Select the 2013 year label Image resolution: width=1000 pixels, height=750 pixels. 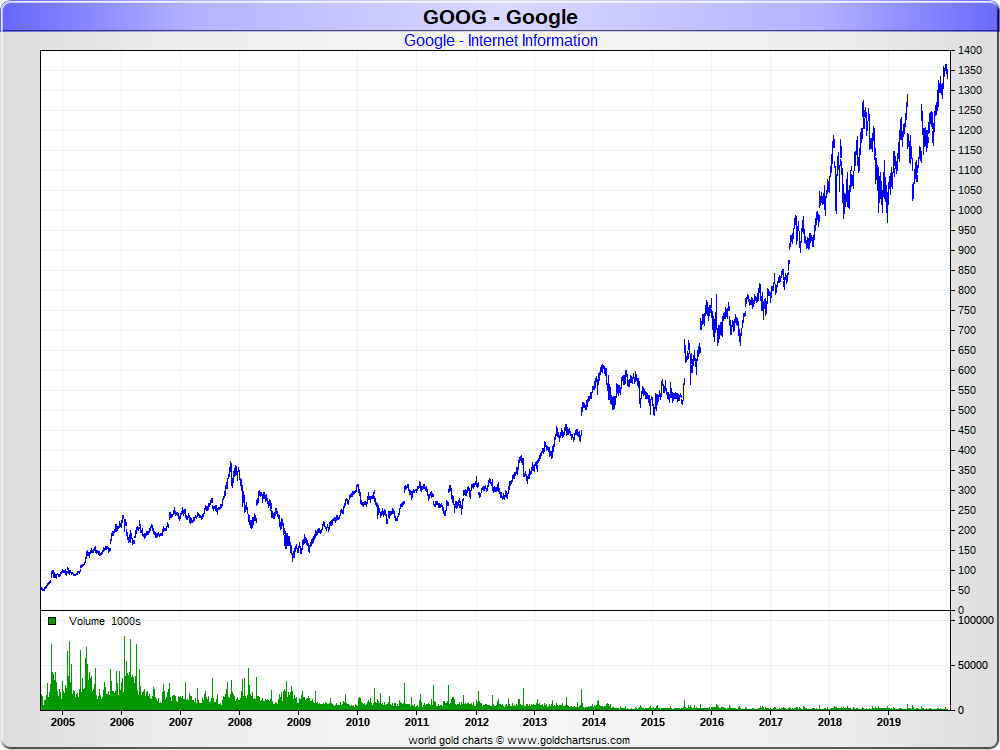(x=534, y=722)
